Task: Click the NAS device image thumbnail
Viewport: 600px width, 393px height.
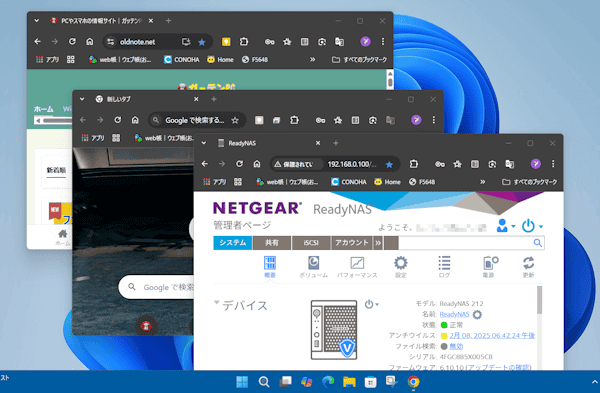Action: coord(334,330)
